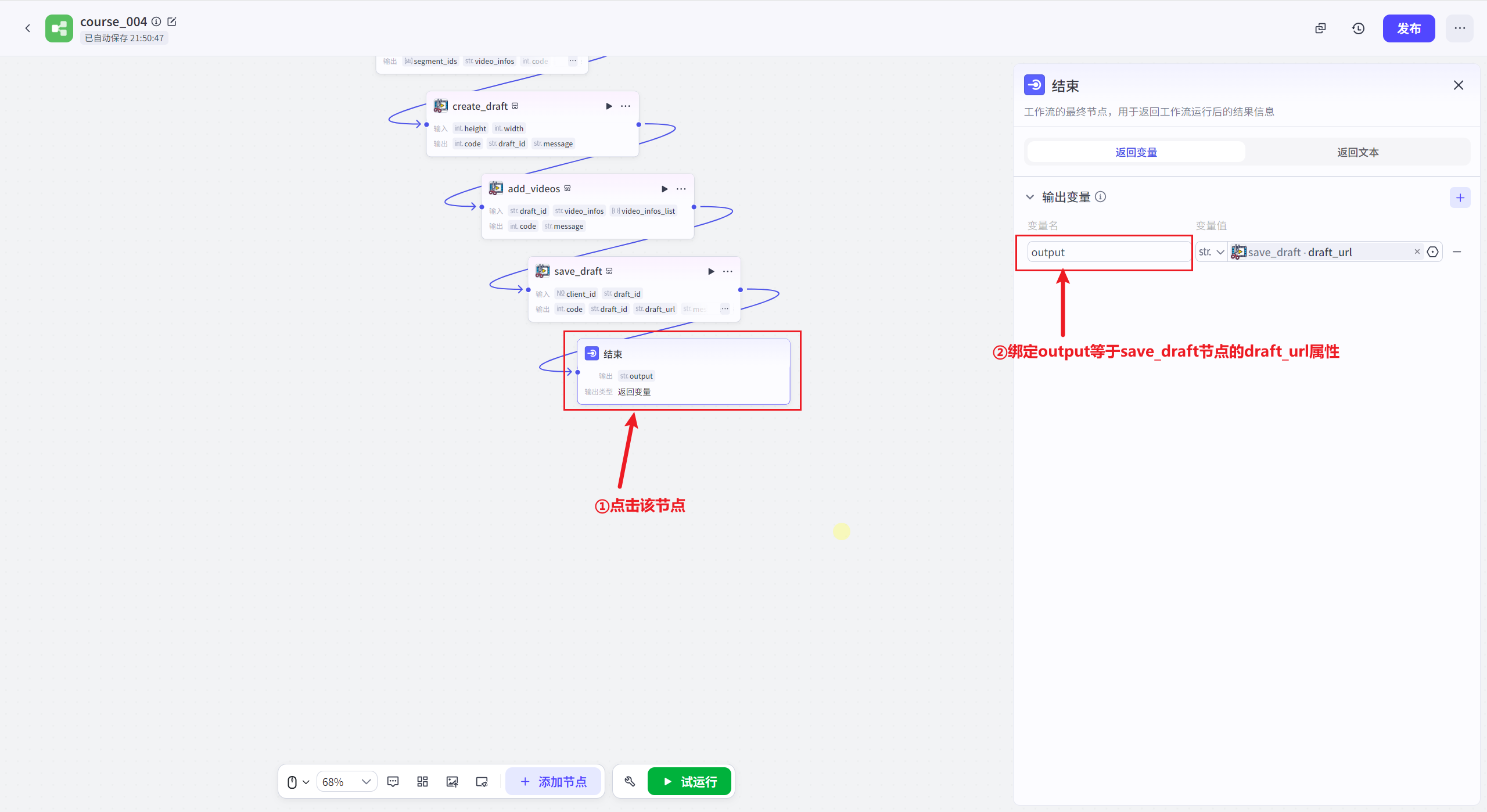Click the 试运行 test run button
Screen dimensions: 1487x812
[x=689, y=782]
